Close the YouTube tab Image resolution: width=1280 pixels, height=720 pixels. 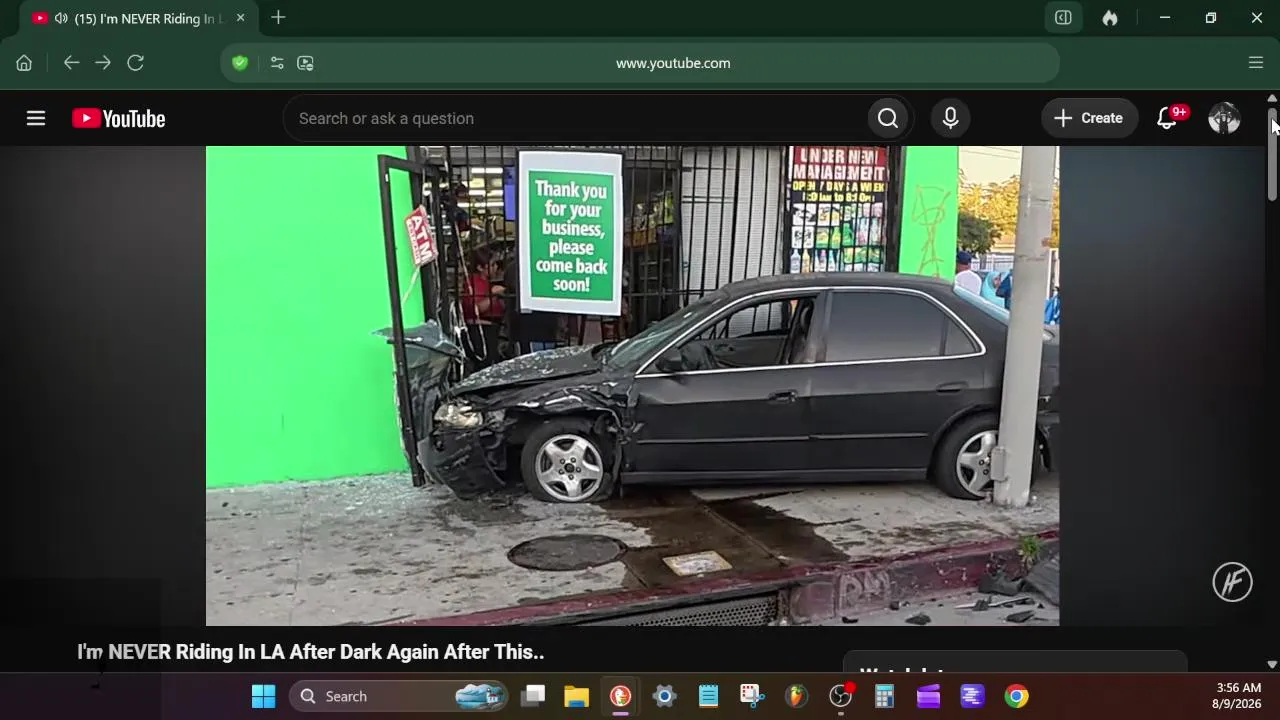click(x=240, y=18)
